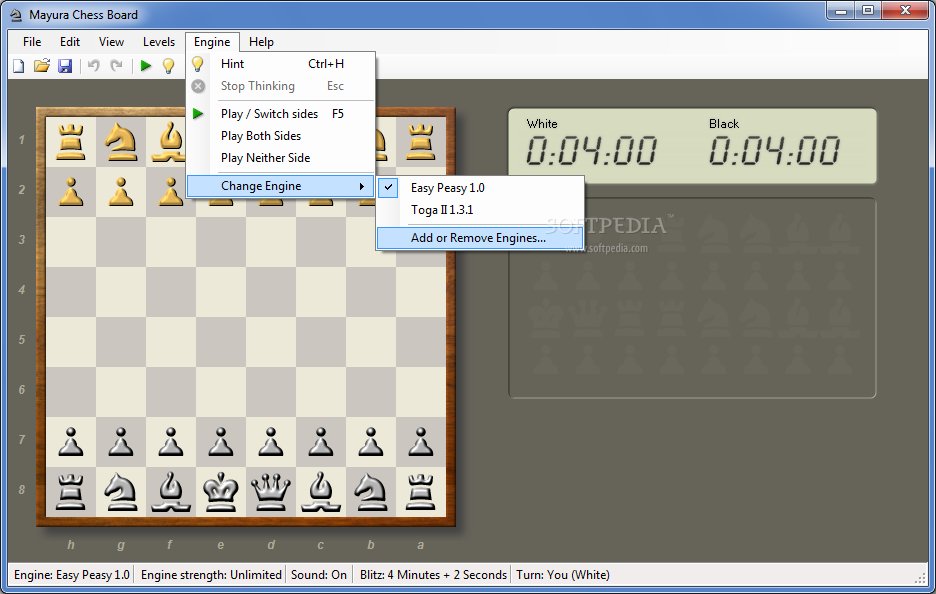Click the Undo move toolbar arrow
936x594 pixels.
[93, 66]
